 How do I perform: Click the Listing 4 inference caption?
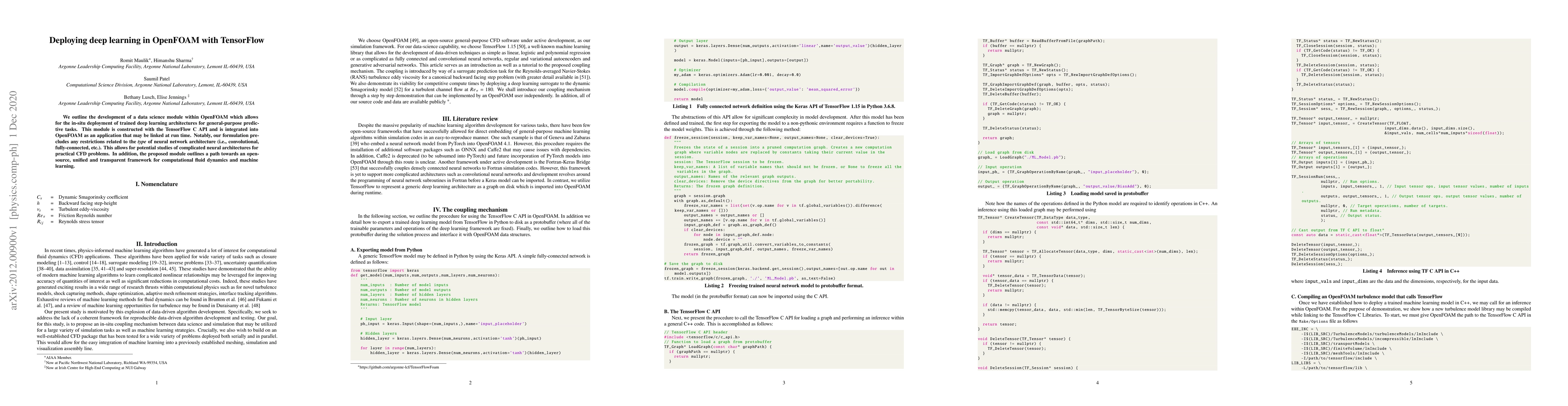pos(1410,271)
